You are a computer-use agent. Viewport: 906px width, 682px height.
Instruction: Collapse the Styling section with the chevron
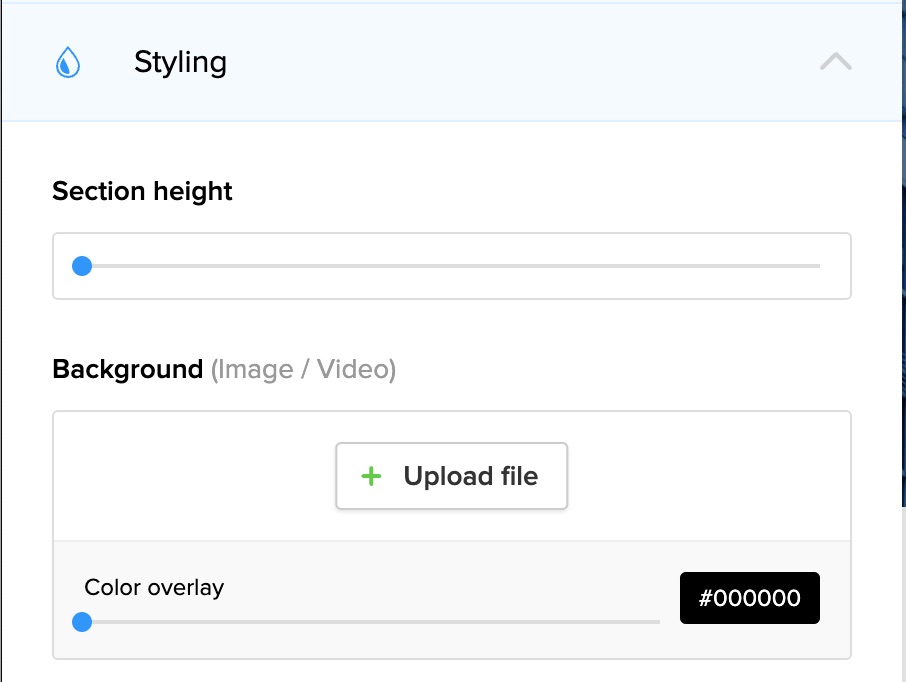[x=835, y=62]
